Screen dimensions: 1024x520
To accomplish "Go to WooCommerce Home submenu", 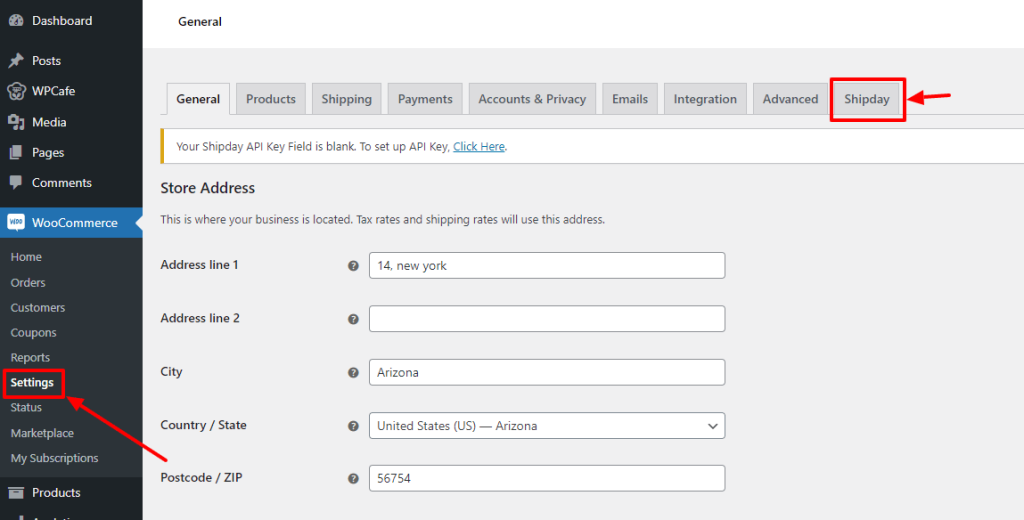I will click(26, 257).
